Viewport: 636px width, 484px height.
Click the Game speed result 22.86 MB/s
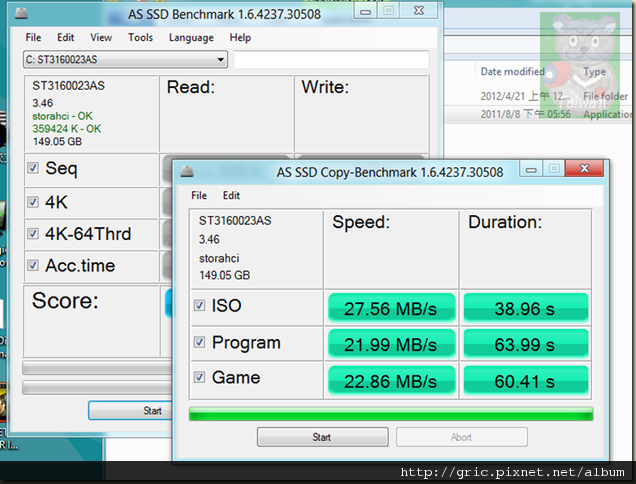(391, 381)
